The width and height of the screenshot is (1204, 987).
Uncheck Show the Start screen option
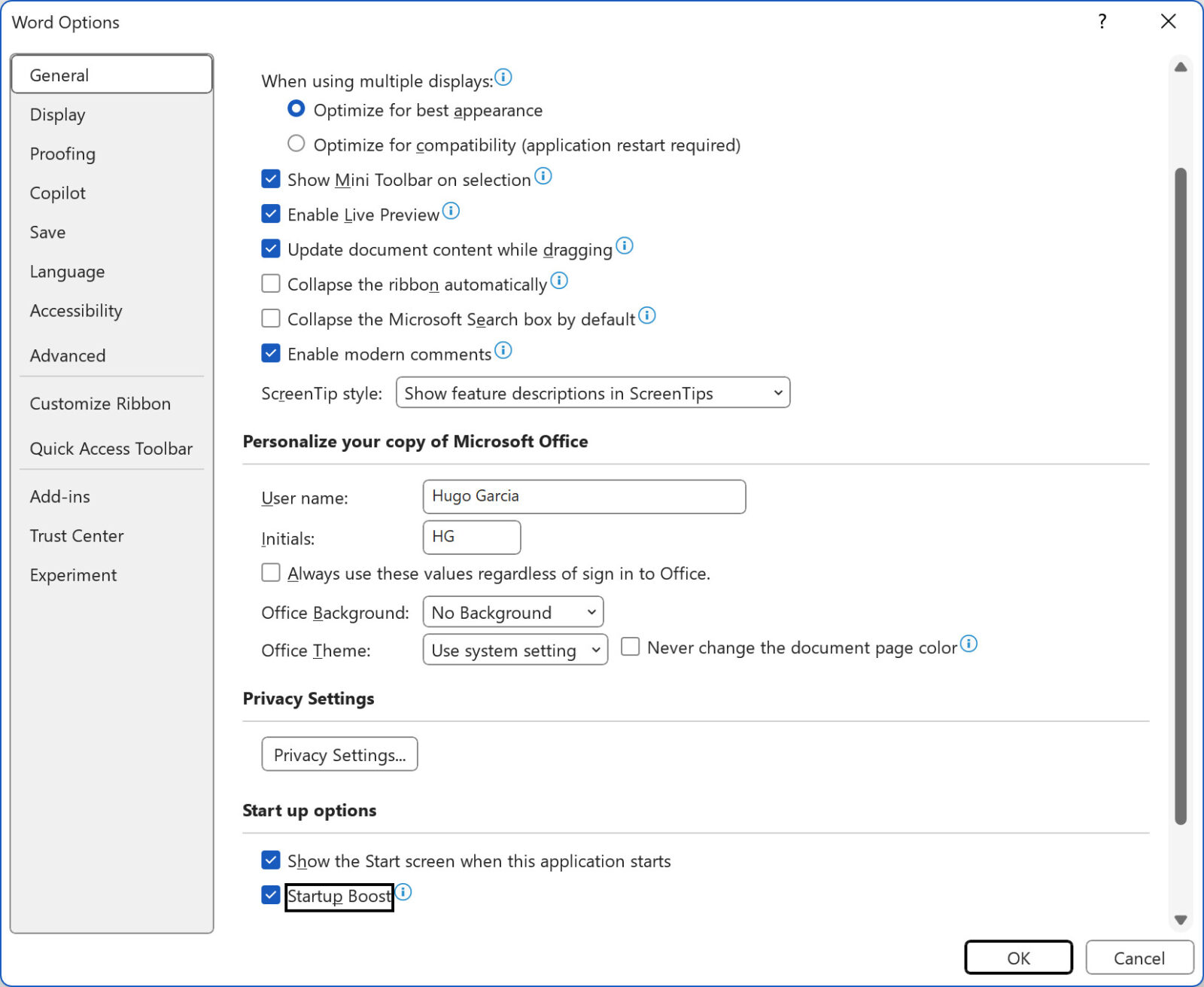pos(270,860)
